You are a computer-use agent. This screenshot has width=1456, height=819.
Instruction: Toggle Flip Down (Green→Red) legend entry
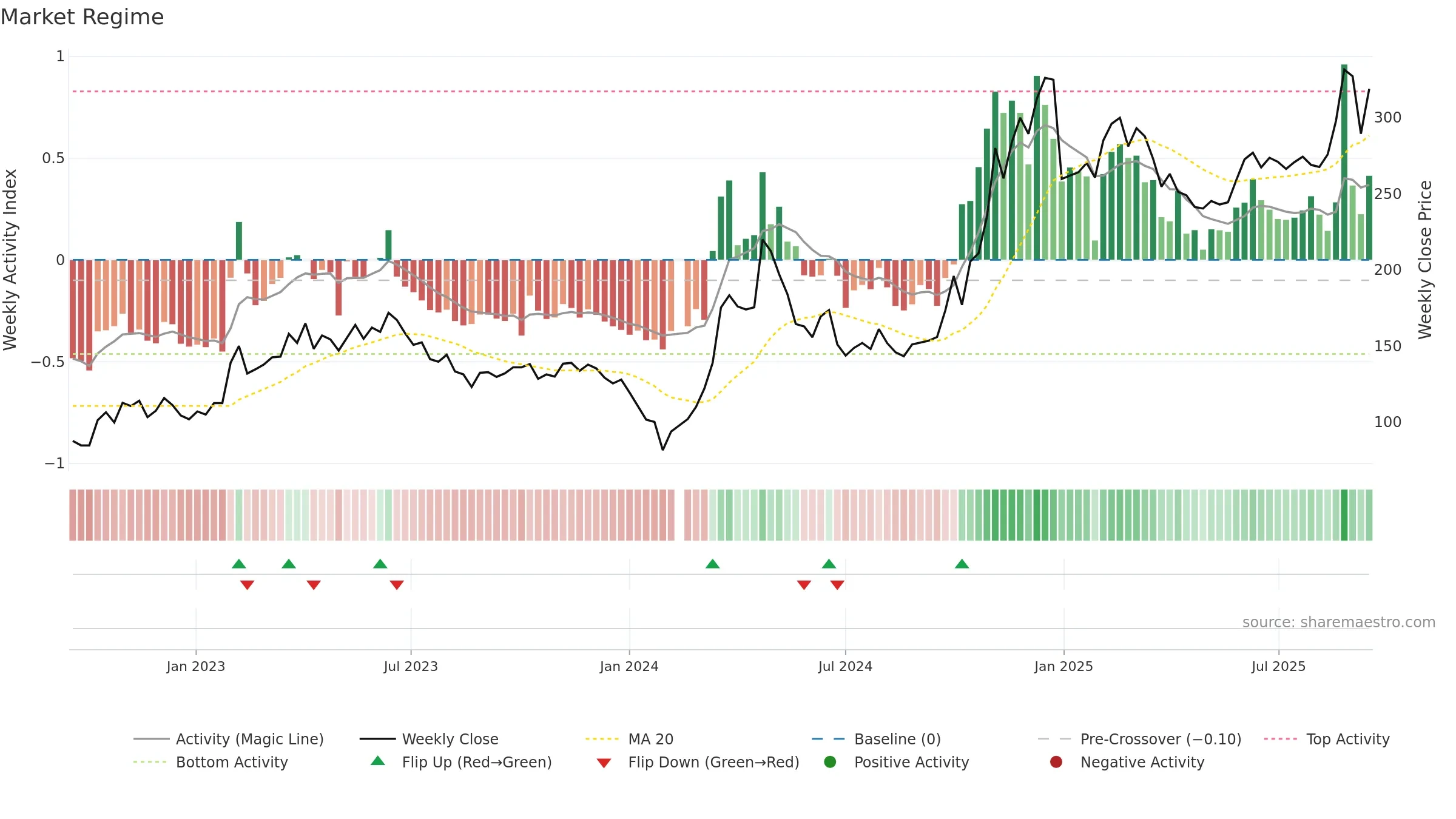point(698,762)
